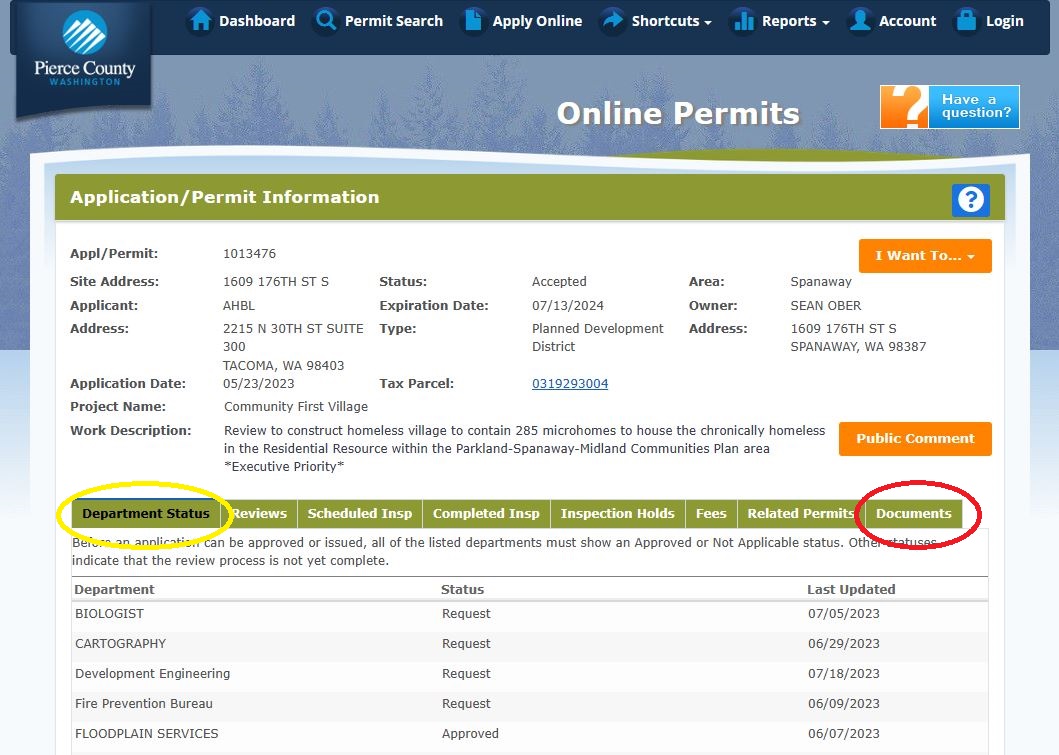Click the Login padlock icon
Image resolution: width=1059 pixels, height=755 pixels.
click(966, 21)
